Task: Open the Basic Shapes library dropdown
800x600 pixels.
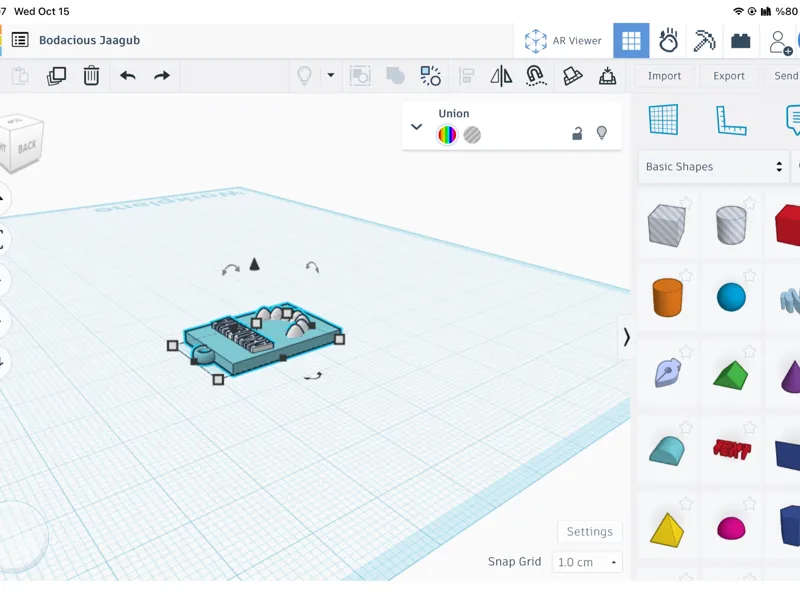Action: tap(714, 166)
